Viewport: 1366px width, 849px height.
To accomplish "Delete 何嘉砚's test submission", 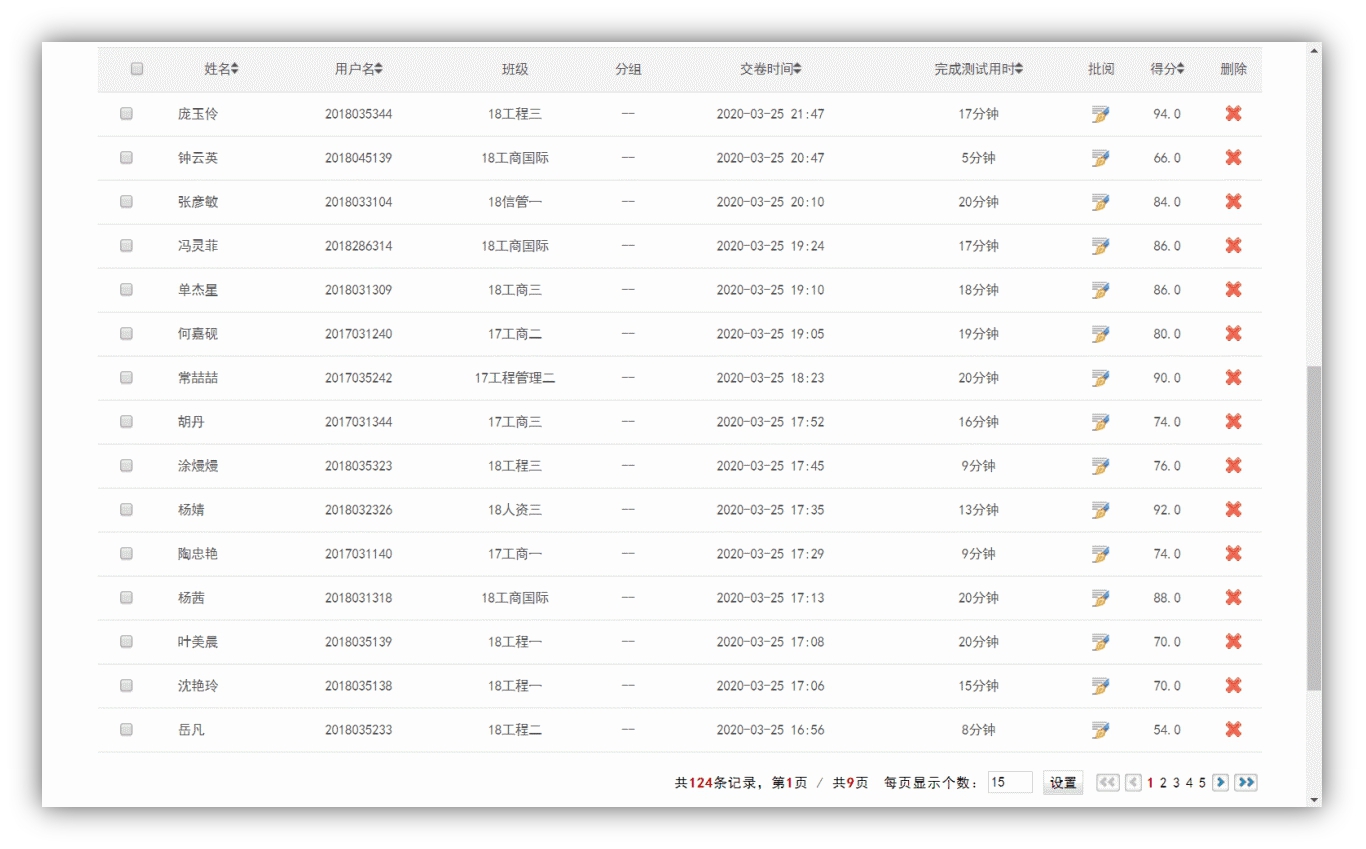I will pos(1233,334).
